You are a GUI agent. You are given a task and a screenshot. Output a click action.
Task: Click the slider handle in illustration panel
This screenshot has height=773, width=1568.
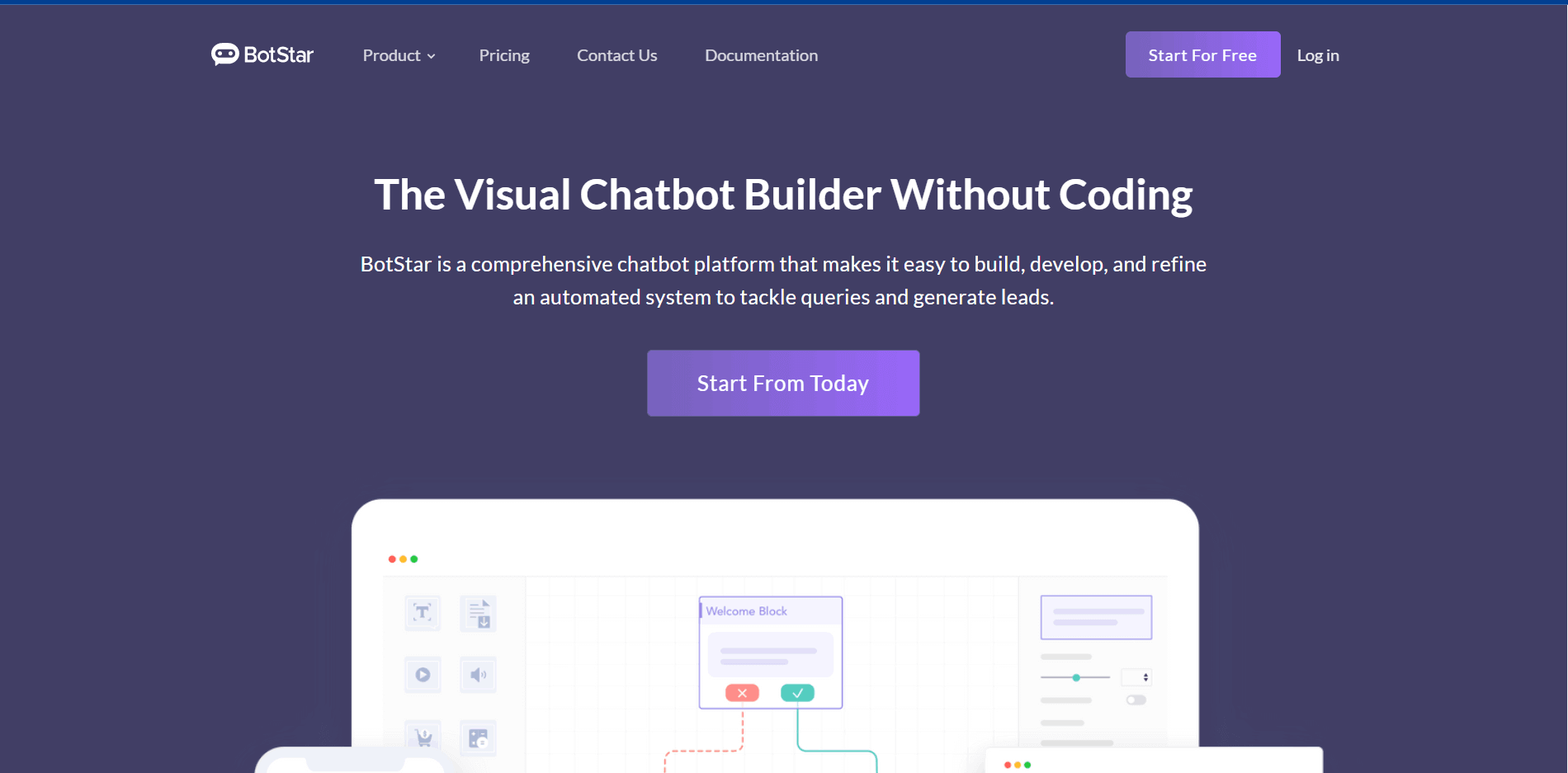[1076, 677]
